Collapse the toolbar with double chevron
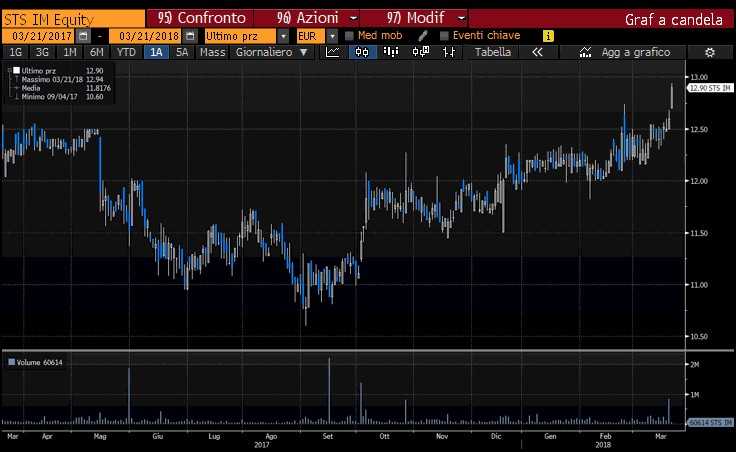This screenshot has height=452, width=736. pyautogui.click(x=537, y=52)
